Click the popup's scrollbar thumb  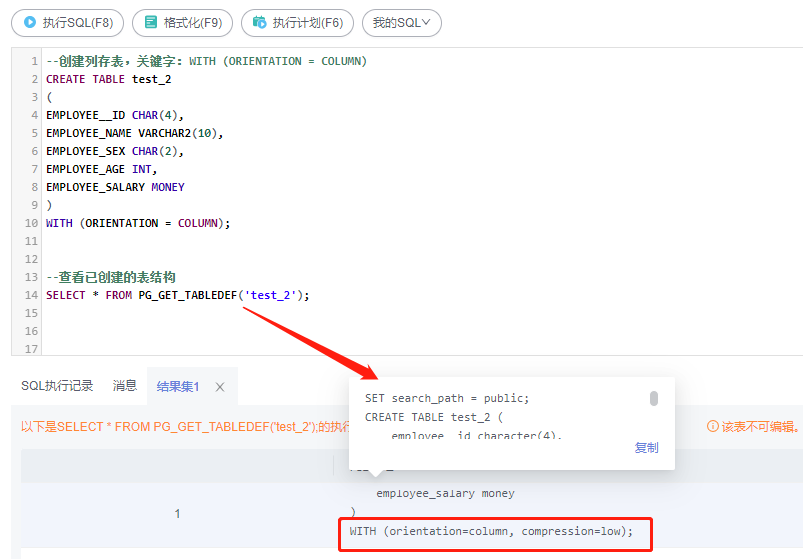click(653, 398)
